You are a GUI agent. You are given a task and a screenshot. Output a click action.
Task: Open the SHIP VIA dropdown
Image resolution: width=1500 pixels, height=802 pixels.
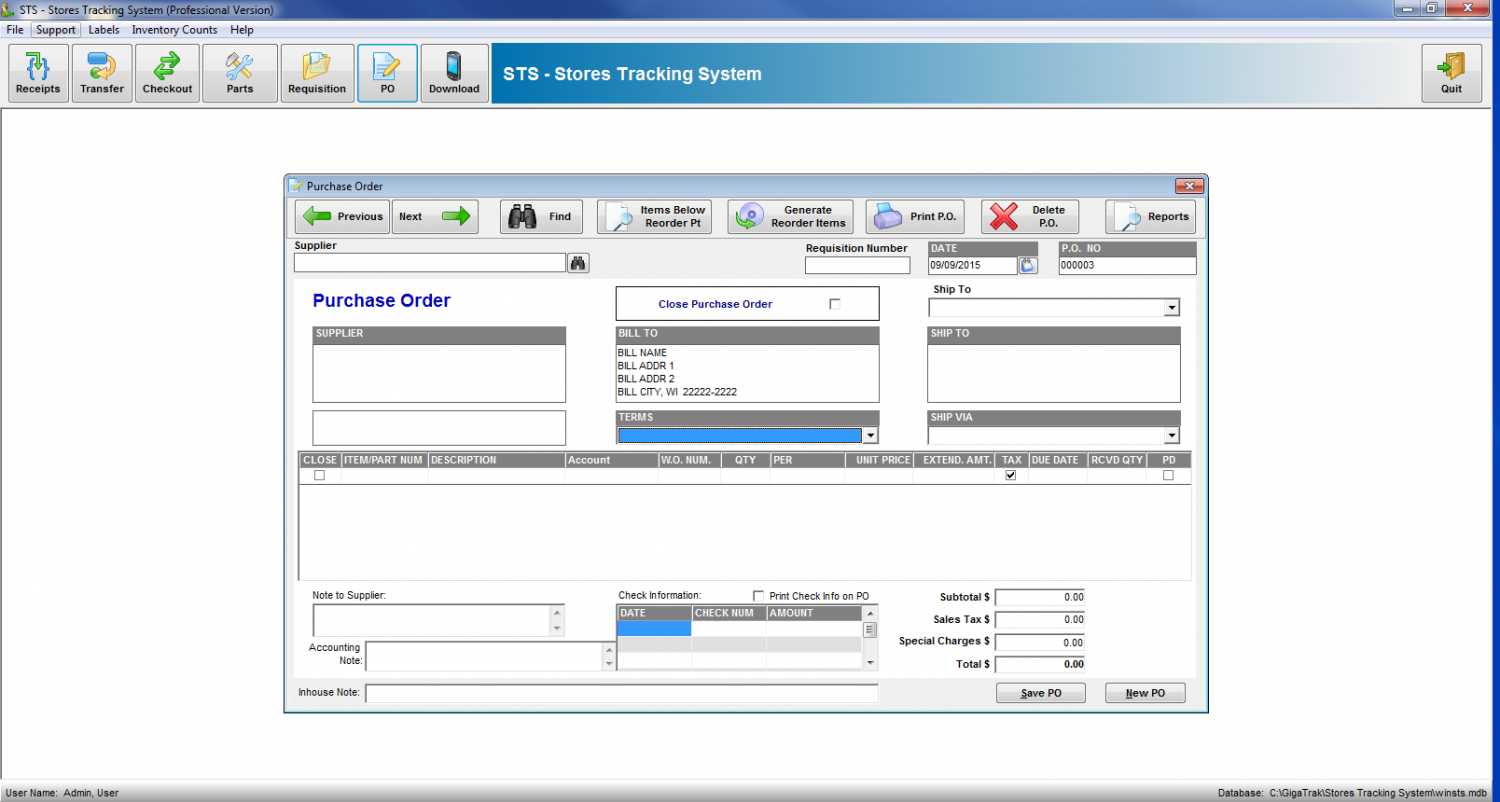click(1171, 434)
